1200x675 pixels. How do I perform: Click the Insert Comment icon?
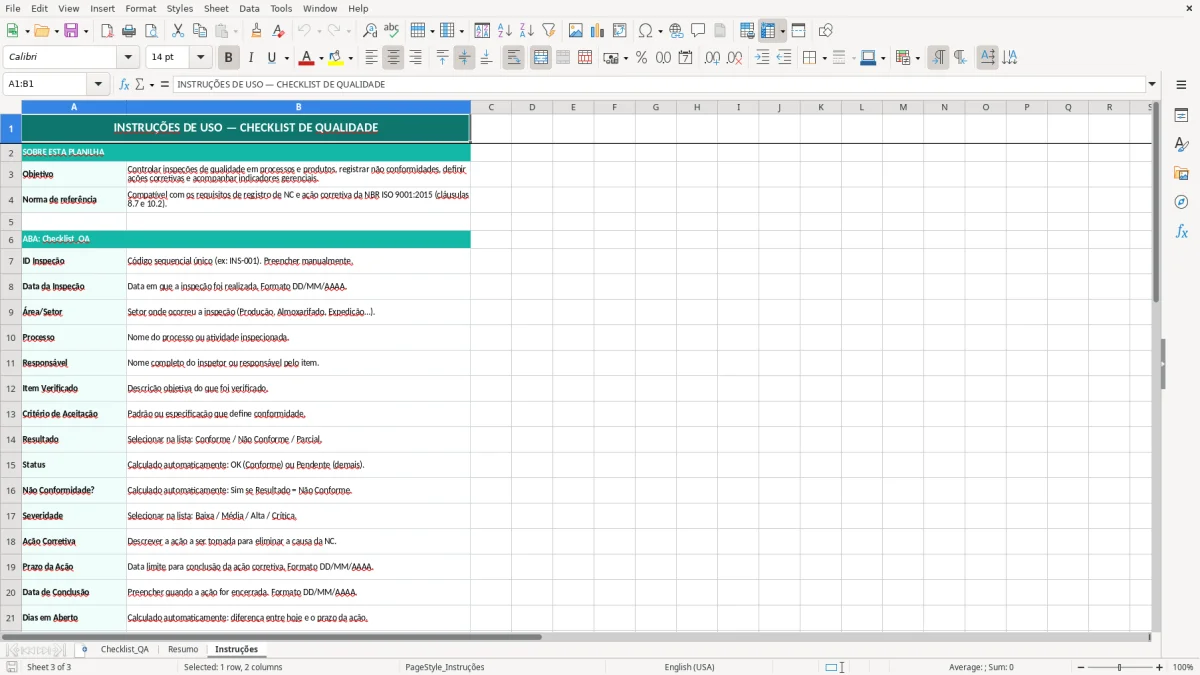698,31
